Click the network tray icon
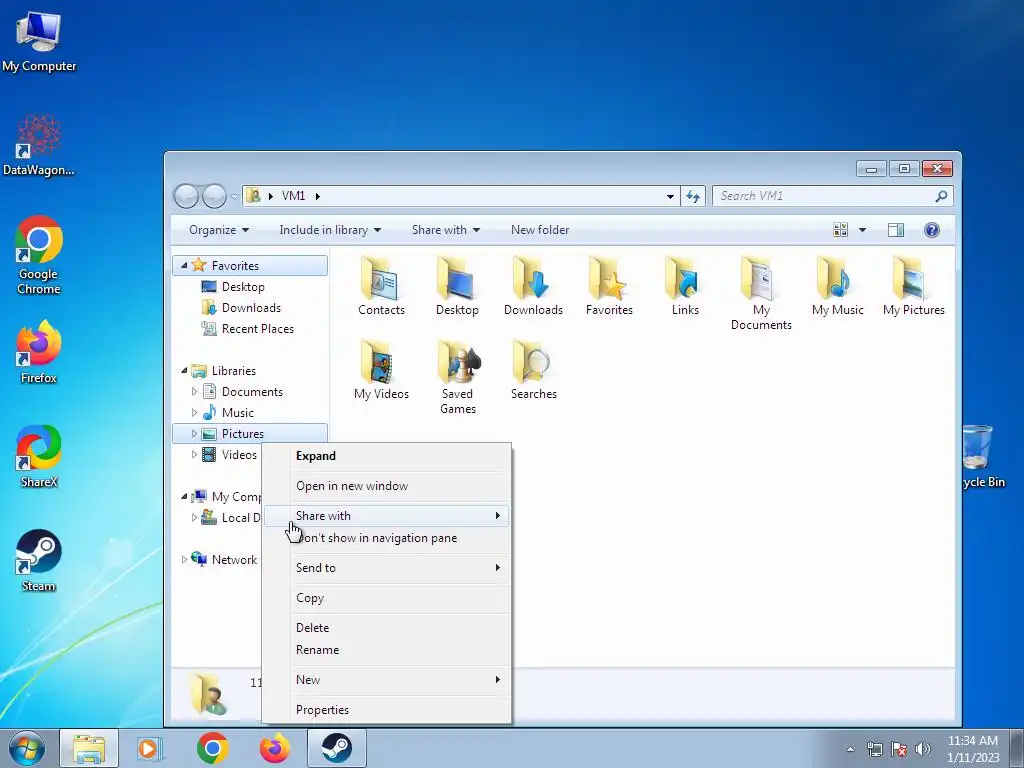1024x768 pixels. click(874, 749)
